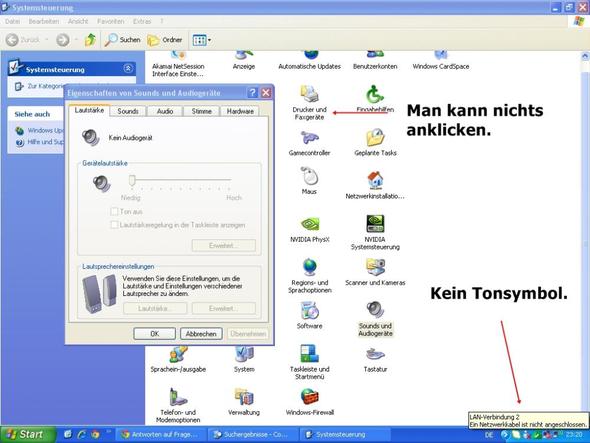The height and width of the screenshot is (443, 590).
Task: Open Drucker und Faxgeräte icon
Action: click(309, 103)
